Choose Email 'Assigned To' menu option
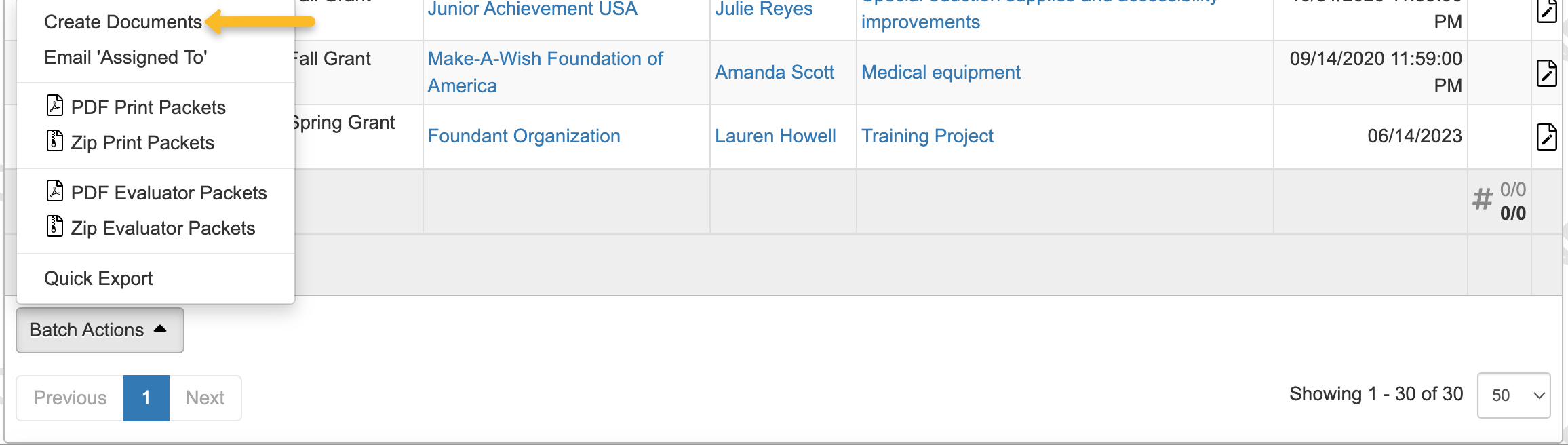This screenshot has height=445, width=1568. click(125, 58)
